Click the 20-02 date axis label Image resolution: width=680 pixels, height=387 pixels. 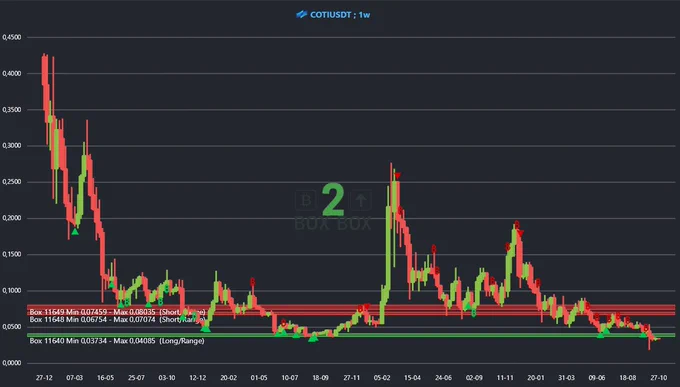pos(229,378)
